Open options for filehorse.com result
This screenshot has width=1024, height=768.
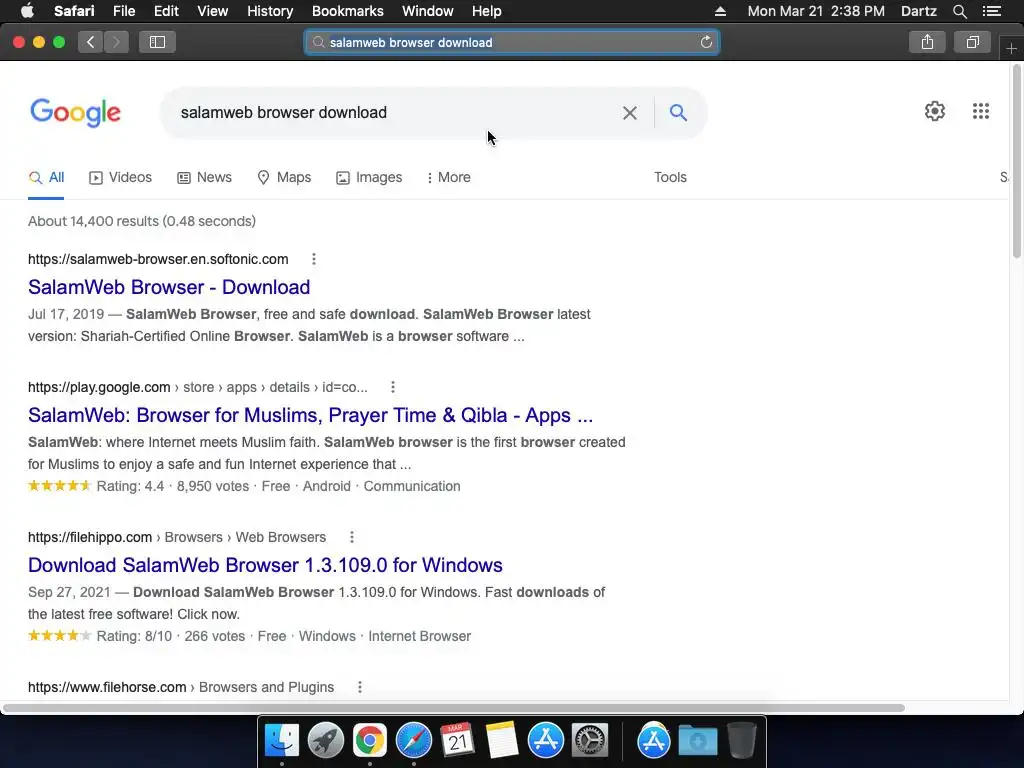pyautogui.click(x=359, y=687)
